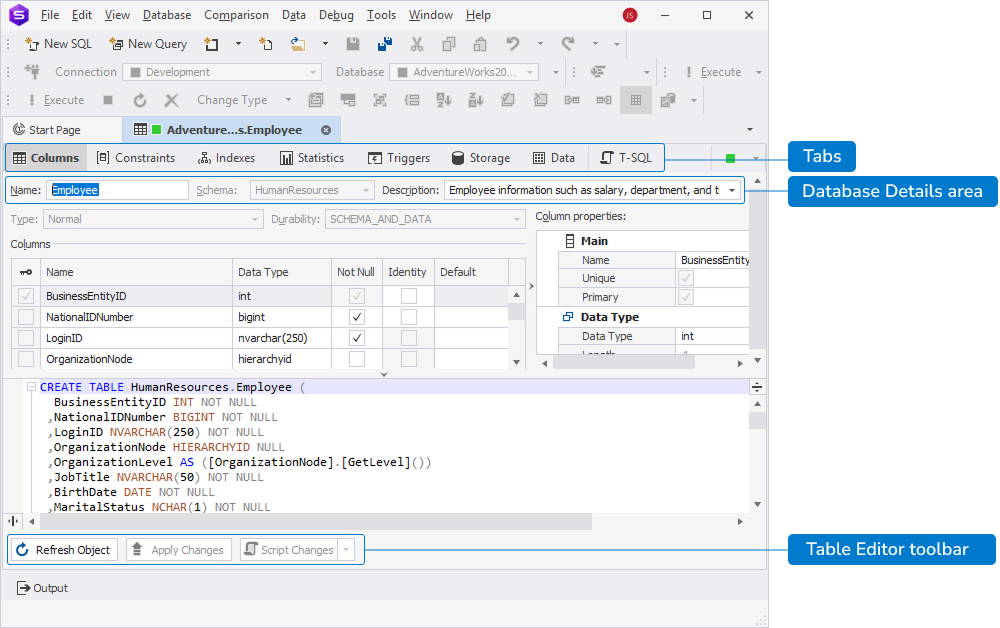Click the table Name input field
Screen dimensions: 1000x628
point(117,190)
